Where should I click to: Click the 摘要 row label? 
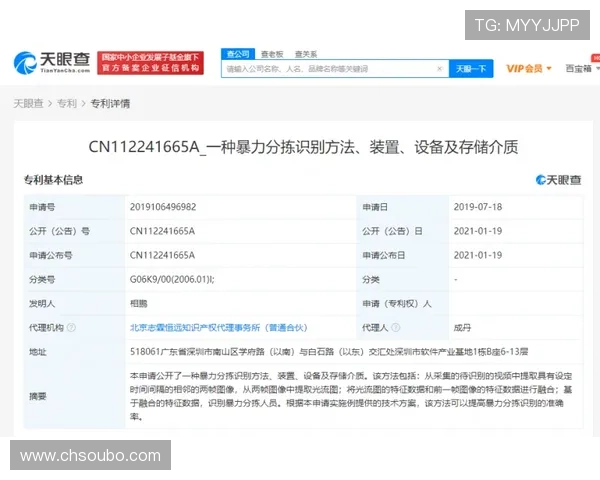pyautogui.click(x=38, y=396)
